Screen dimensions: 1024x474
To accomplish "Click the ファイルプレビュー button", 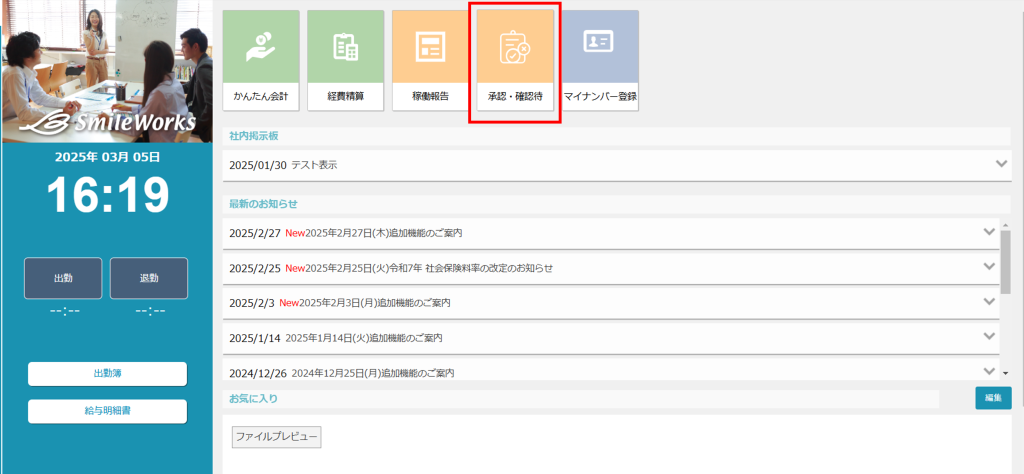I will 276,437.
